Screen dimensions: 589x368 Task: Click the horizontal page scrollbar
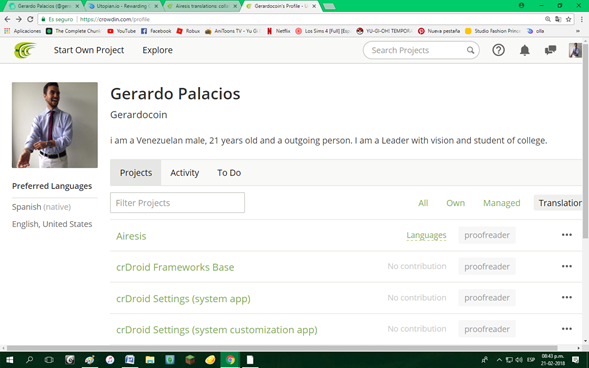(x=282, y=348)
